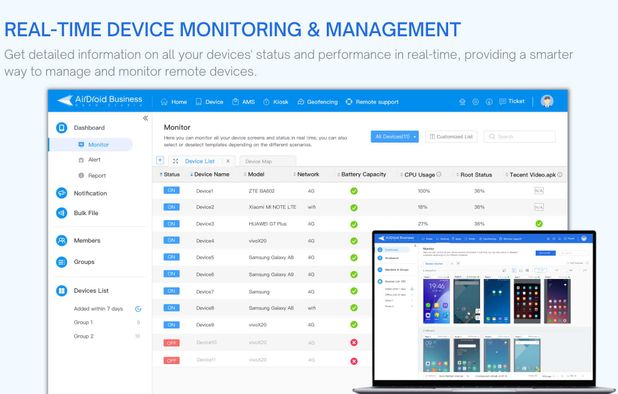This screenshot has width=618, height=394.
Task: Click the ON status badge for Device3
Action: (x=171, y=224)
